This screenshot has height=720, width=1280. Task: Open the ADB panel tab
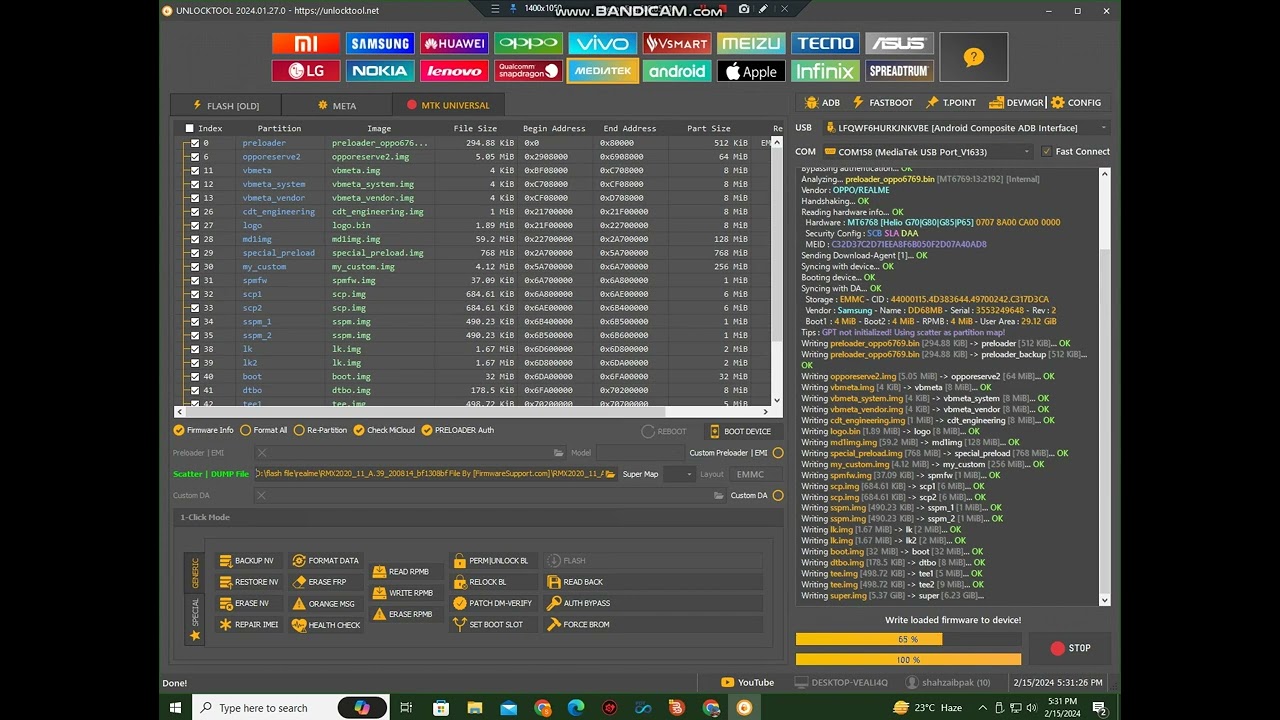tap(822, 102)
